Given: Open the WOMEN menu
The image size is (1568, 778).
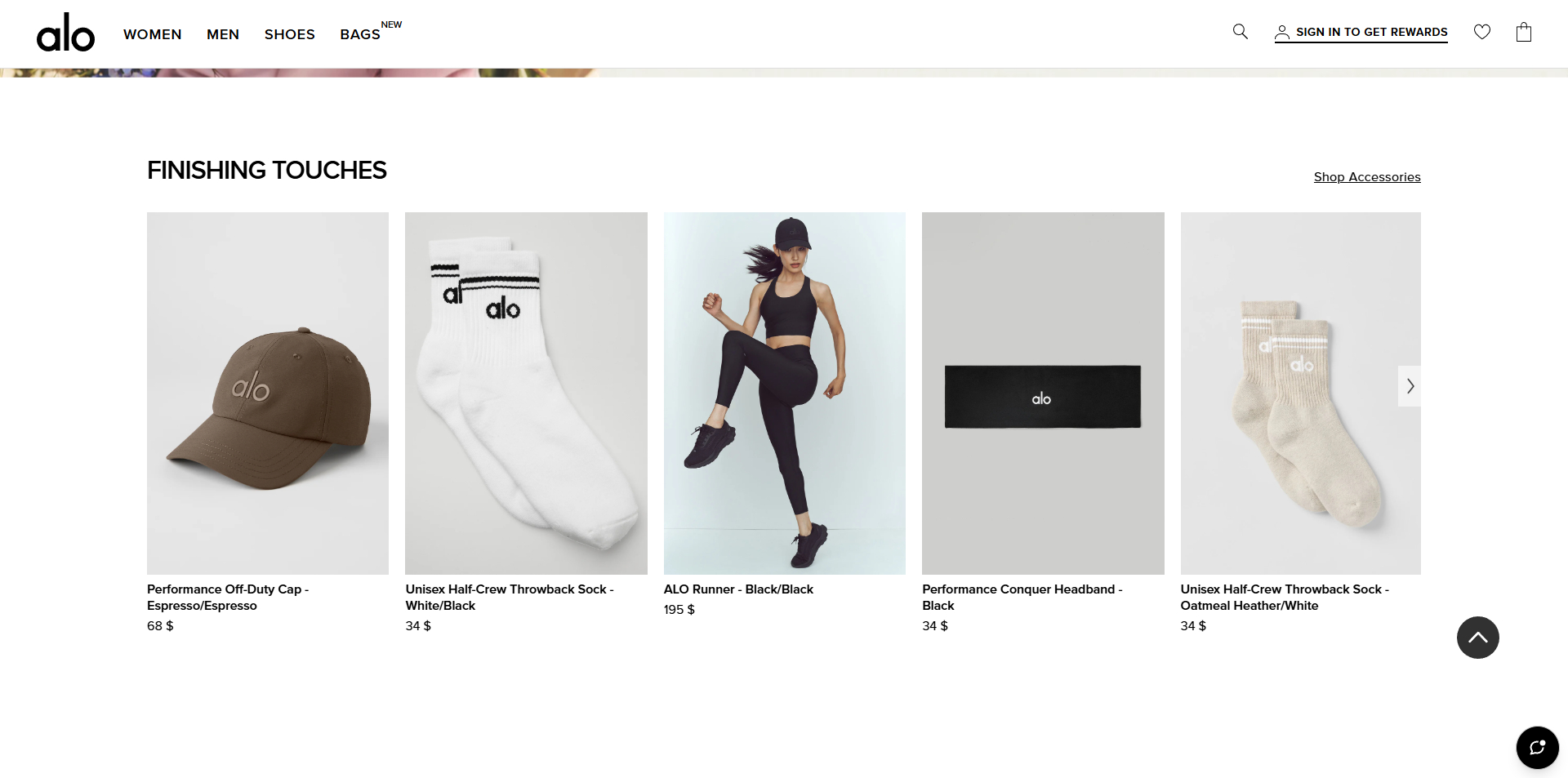Looking at the screenshot, I should pos(153,34).
